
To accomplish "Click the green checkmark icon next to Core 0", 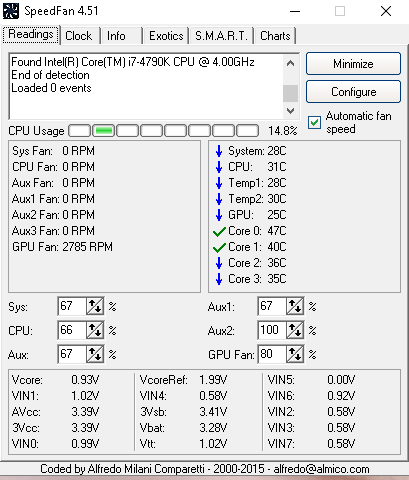I will (219, 231).
